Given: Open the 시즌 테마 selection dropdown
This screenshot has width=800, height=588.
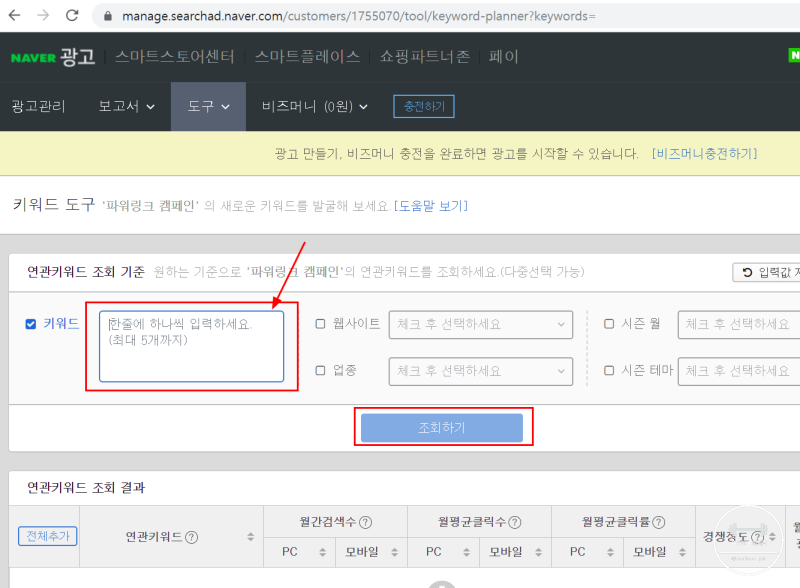Looking at the screenshot, I should 739,371.
